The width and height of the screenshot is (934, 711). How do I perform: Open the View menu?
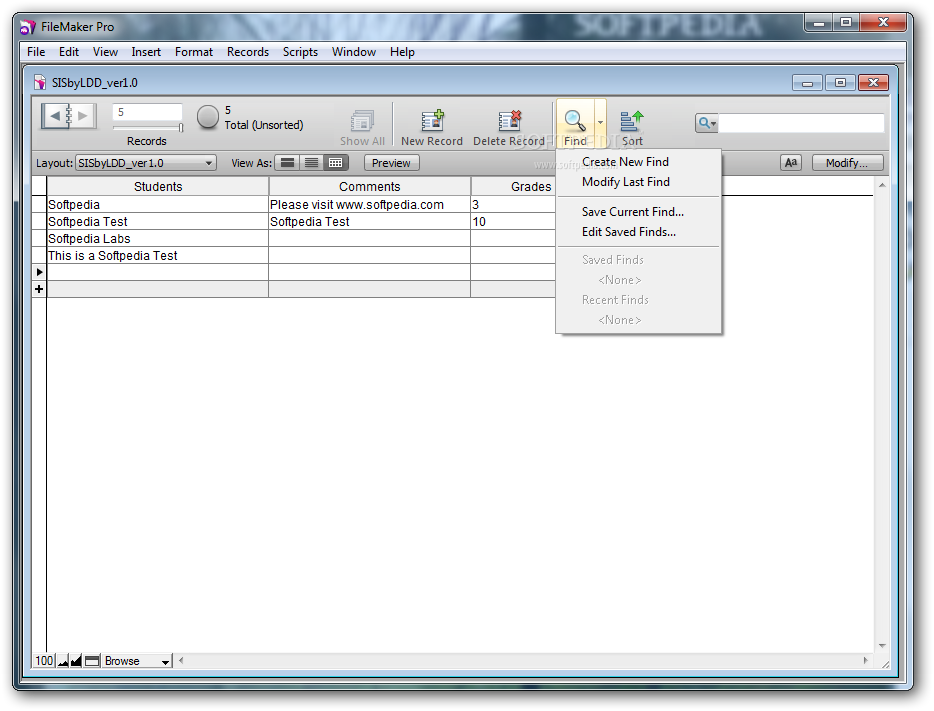pos(105,52)
